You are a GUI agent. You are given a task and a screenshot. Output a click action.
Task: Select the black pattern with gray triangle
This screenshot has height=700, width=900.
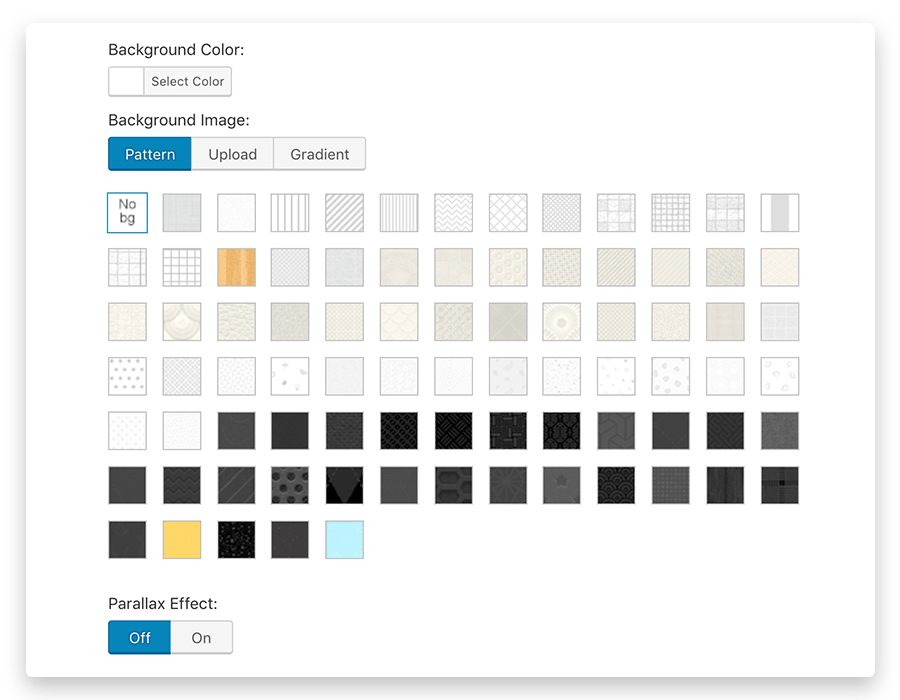pyautogui.click(x=344, y=485)
